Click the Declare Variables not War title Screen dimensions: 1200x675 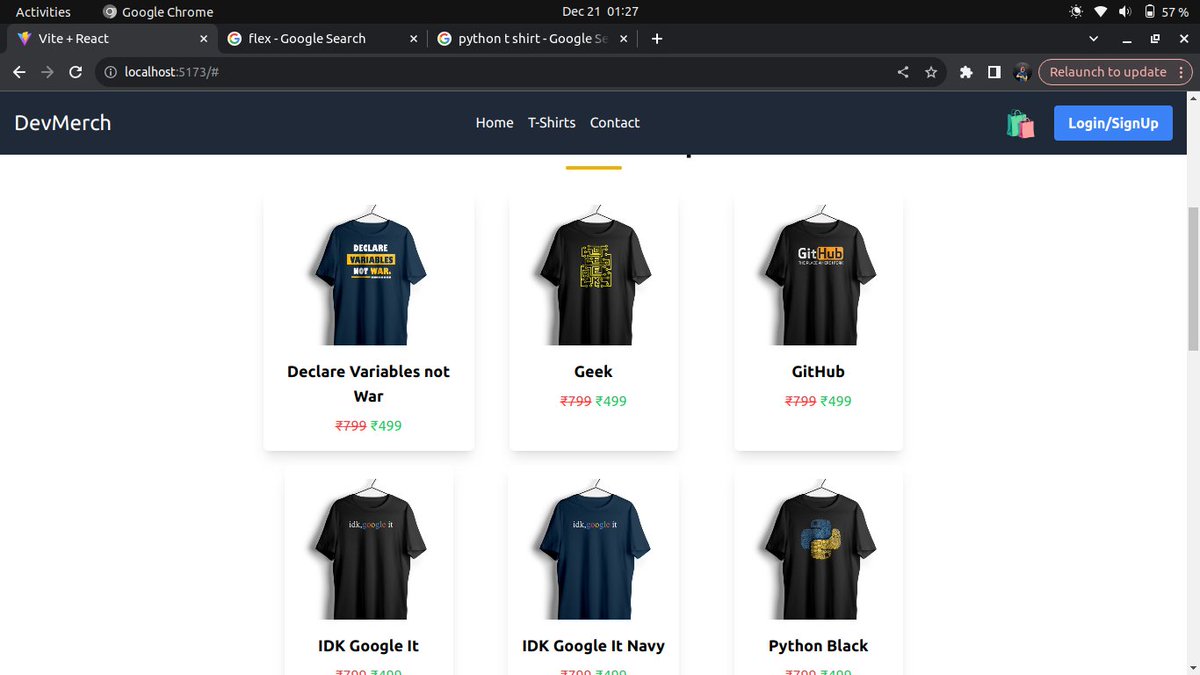pos(369,384)
